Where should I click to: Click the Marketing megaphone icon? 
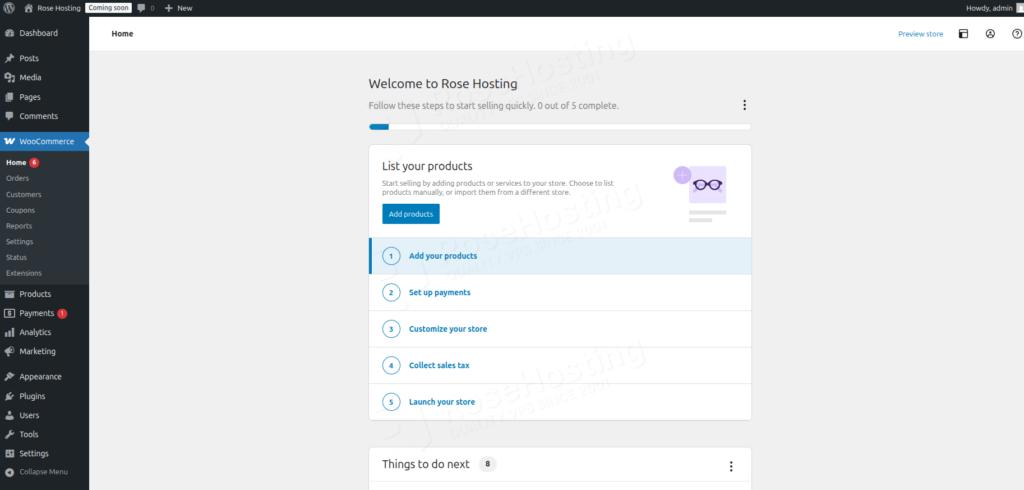pos(9,351)
